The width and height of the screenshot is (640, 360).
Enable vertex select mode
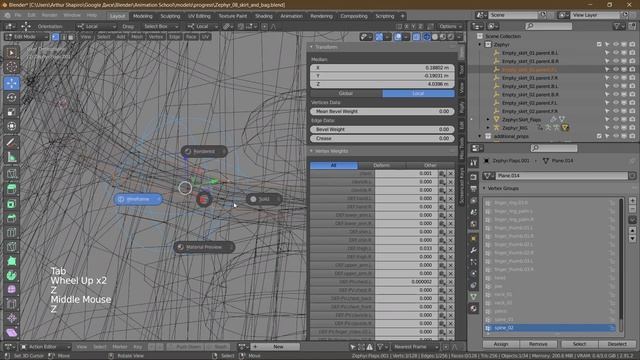point(55,37)
